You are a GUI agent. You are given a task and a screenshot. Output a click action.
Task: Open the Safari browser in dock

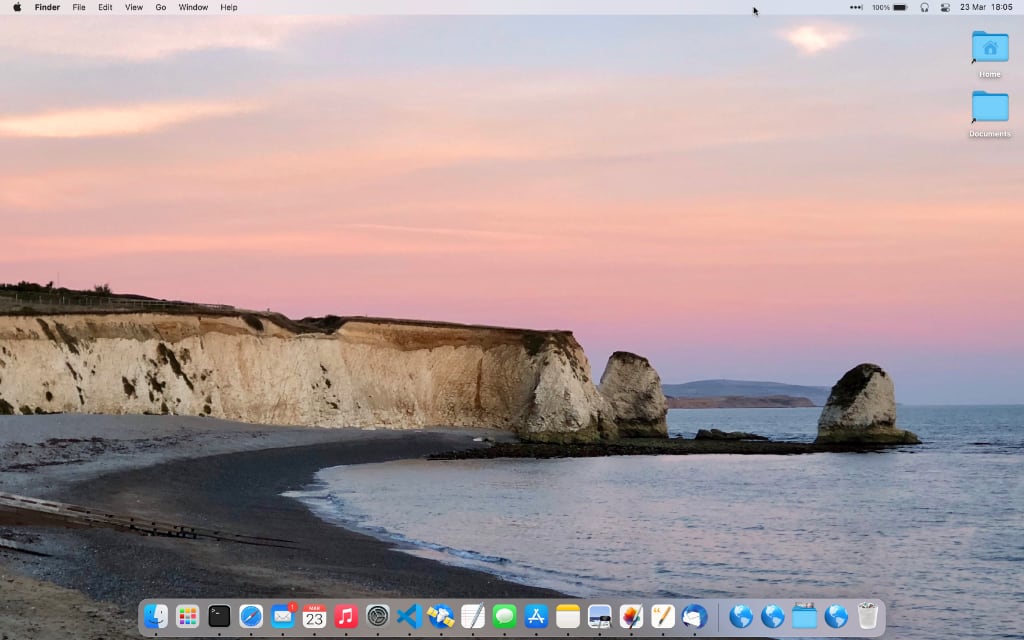251,617
